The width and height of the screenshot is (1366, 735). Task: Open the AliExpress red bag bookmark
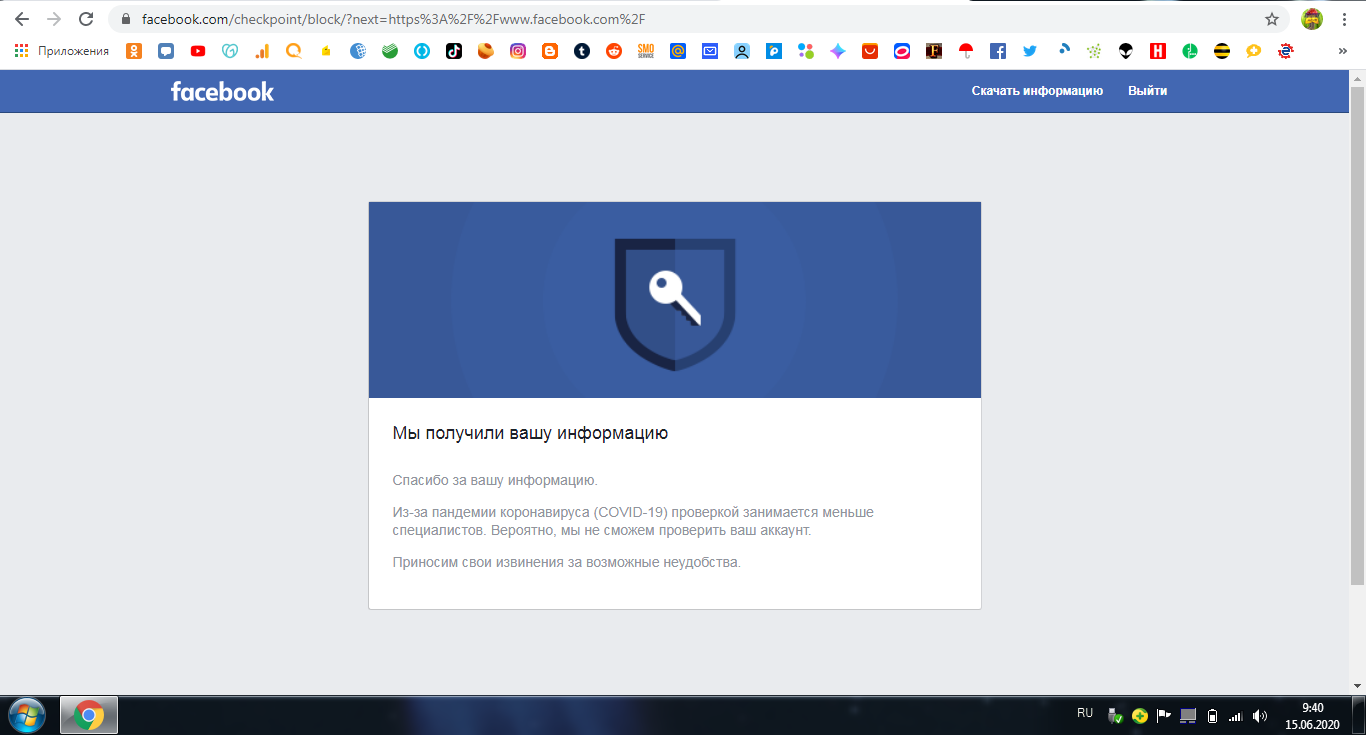click(x=870, y=51)
